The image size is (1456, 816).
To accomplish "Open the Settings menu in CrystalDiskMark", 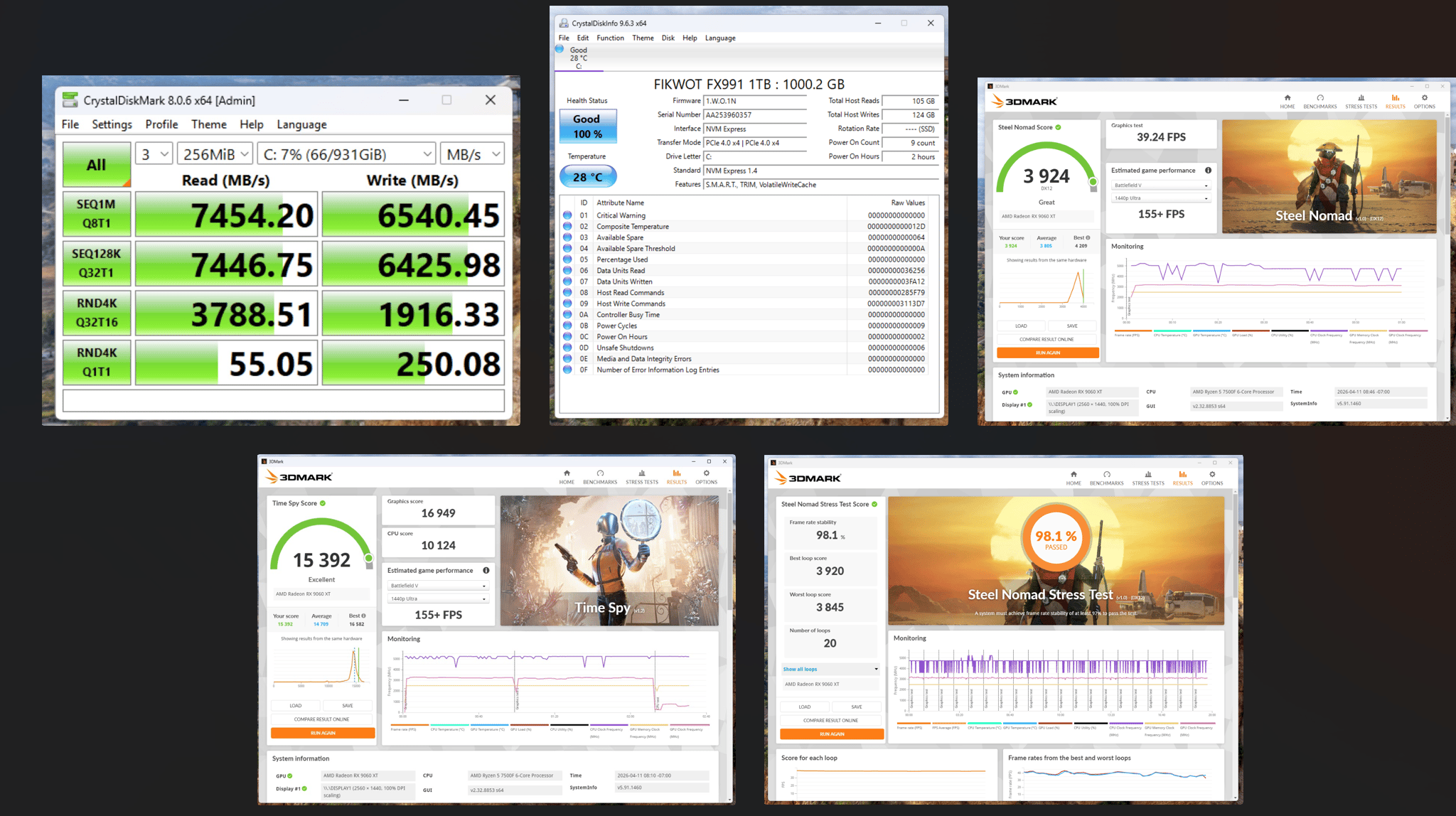I will coord(112,124).
